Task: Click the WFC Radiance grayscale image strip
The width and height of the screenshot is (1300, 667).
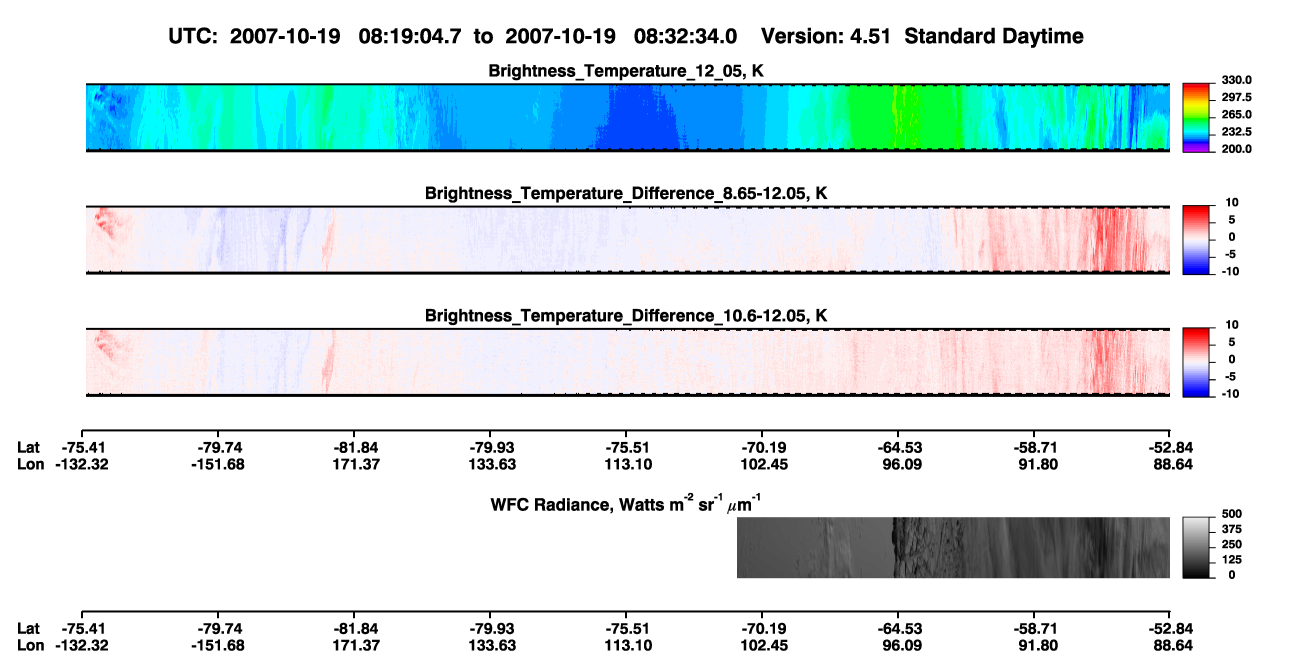Action: [x=953, y=548]
